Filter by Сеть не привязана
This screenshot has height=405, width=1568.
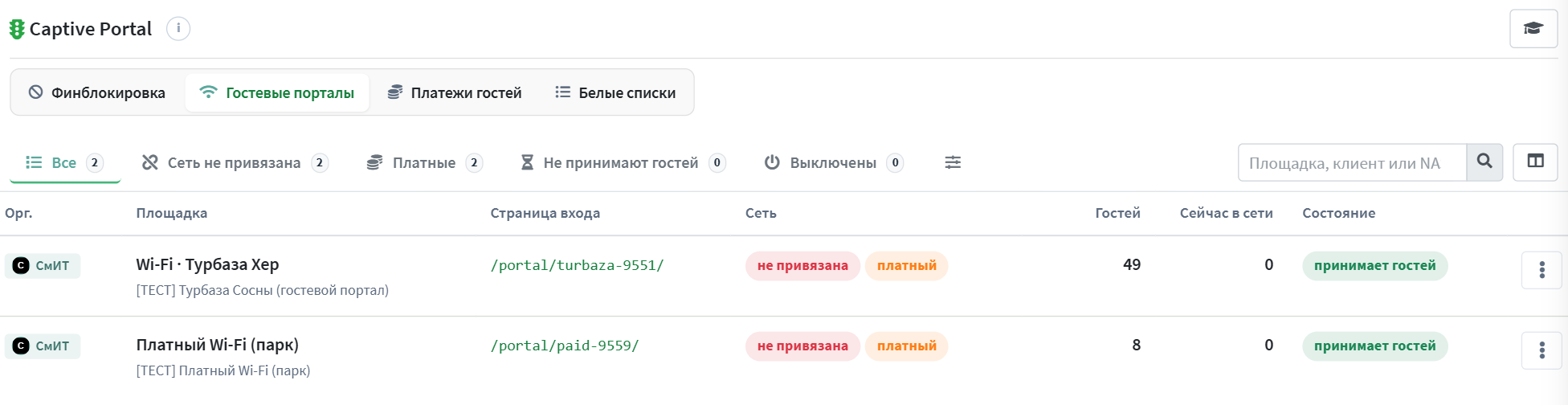235,162
